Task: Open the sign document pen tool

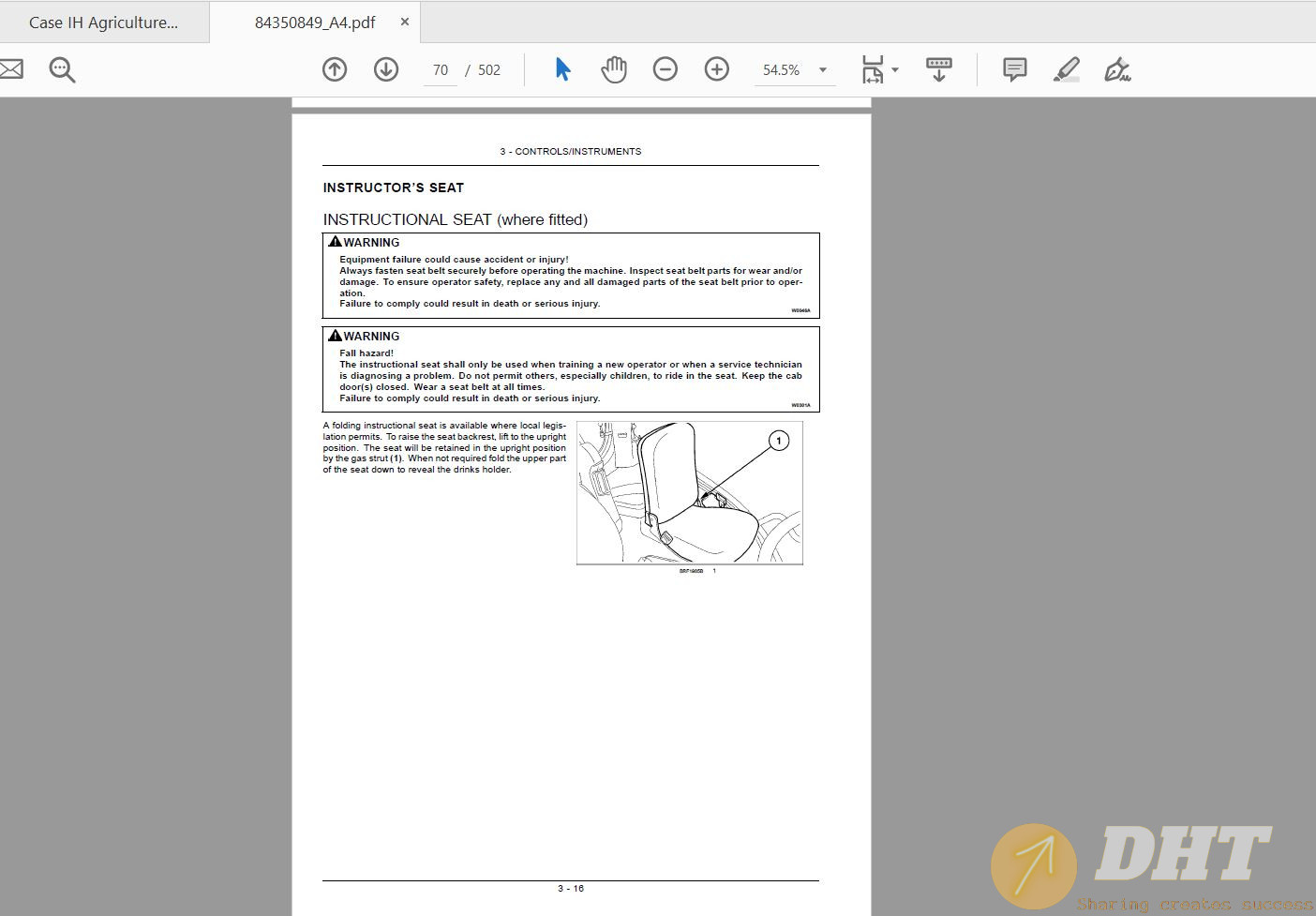Action: click(1117, 69)
